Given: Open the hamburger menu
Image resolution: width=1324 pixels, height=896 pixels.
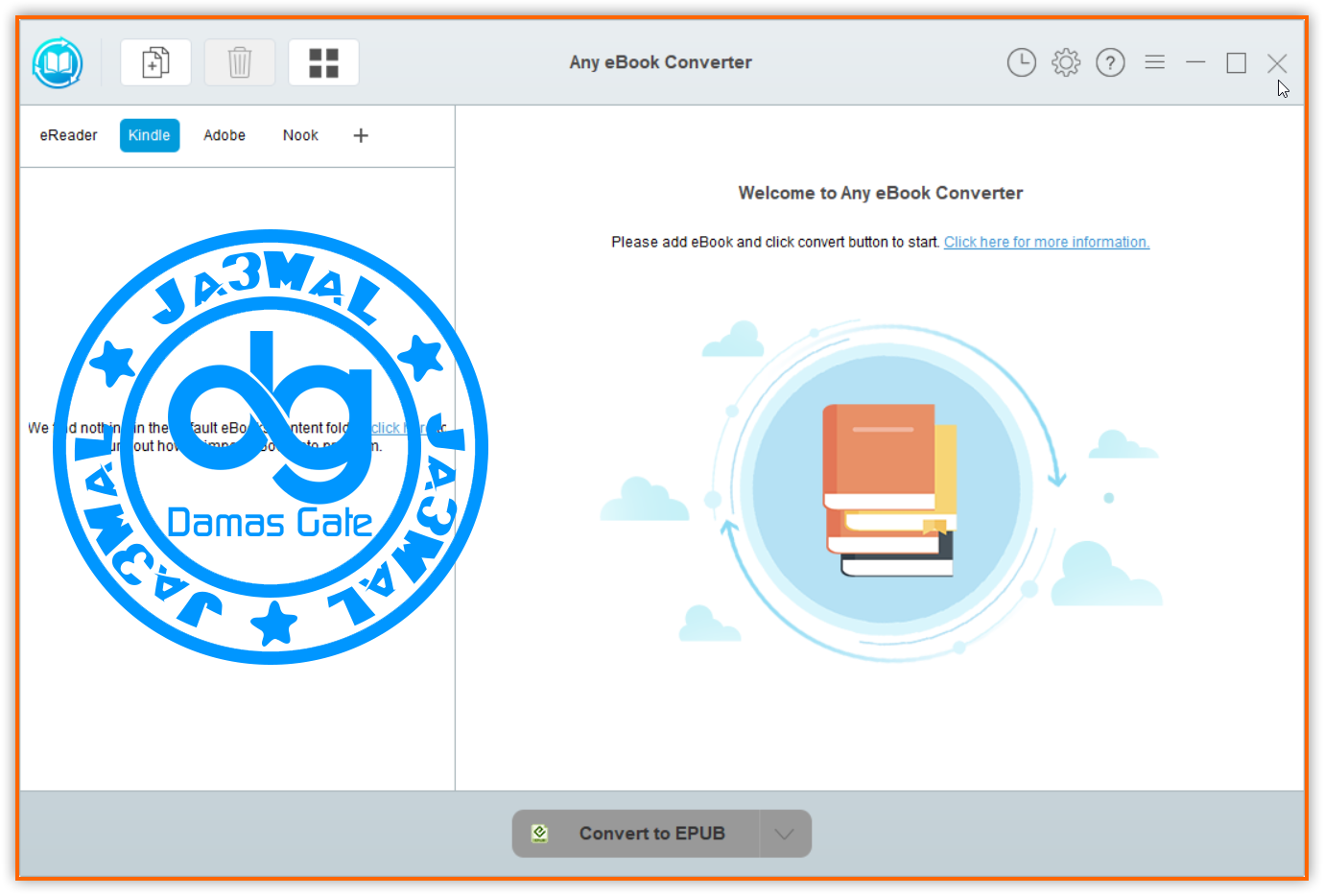Looking at the screenshot, I should [1155, 62].
